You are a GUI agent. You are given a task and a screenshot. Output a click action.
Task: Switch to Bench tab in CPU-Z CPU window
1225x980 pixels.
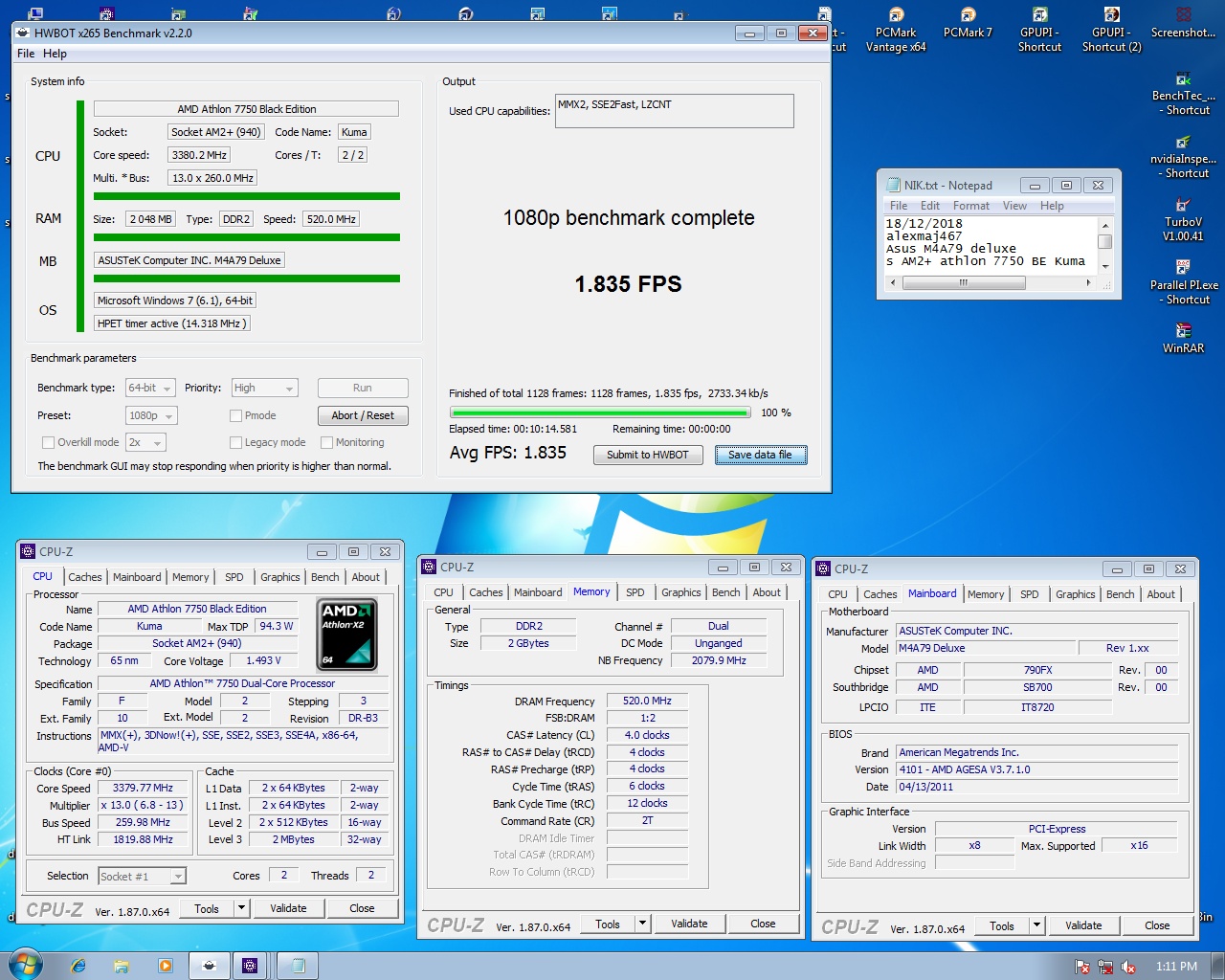point(324,577)
